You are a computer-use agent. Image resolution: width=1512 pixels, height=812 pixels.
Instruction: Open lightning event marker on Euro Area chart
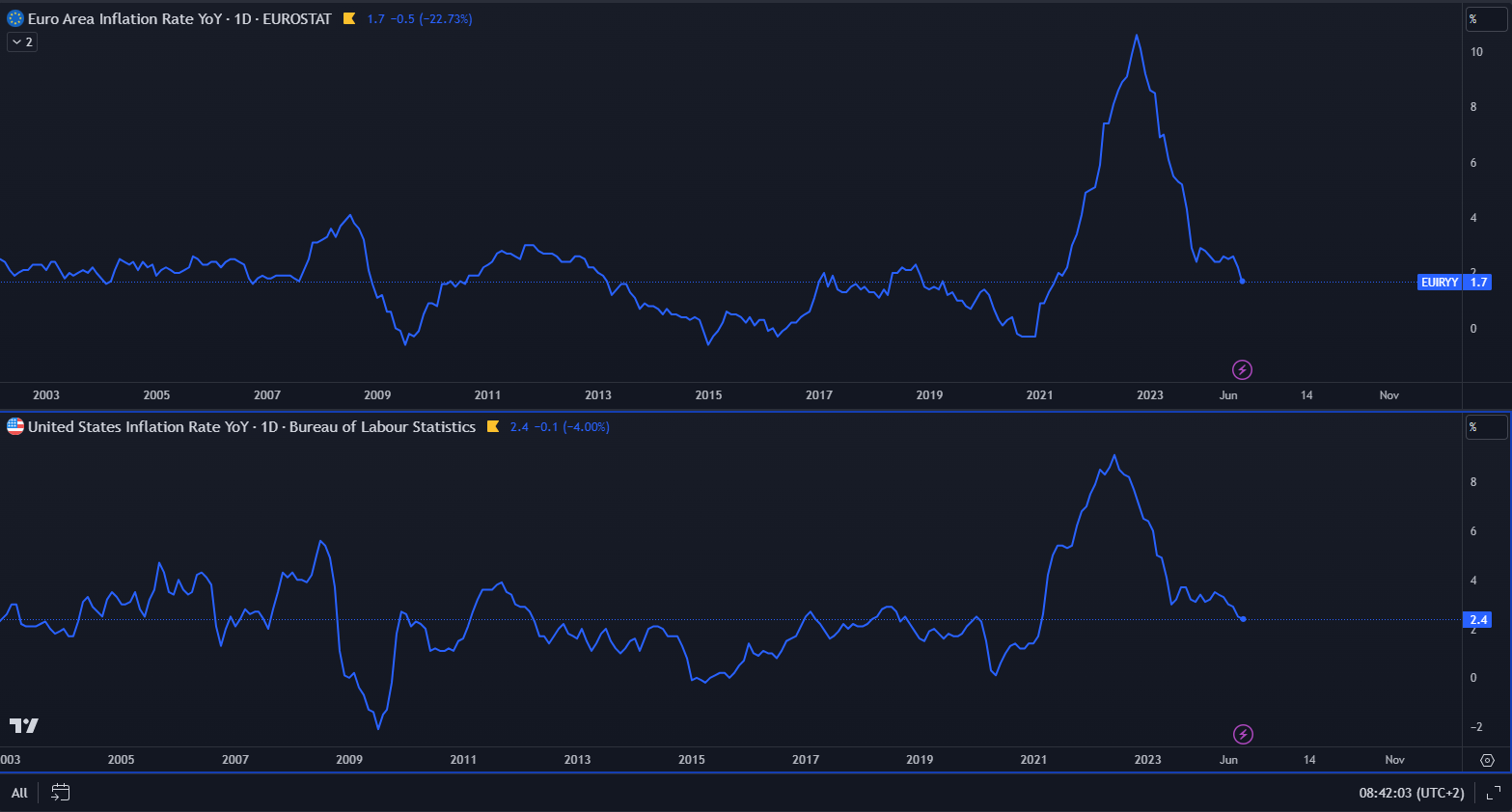(x=1242, y=369)
